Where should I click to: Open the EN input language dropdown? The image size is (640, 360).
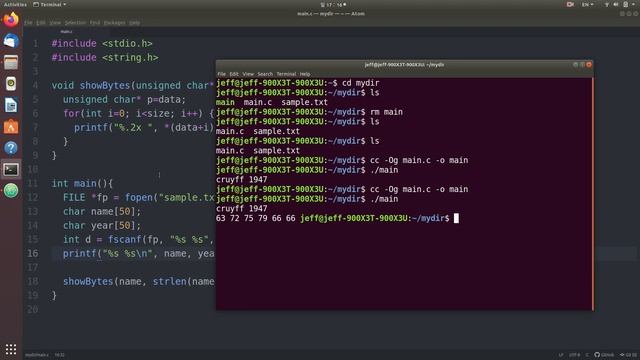point(588,4)
